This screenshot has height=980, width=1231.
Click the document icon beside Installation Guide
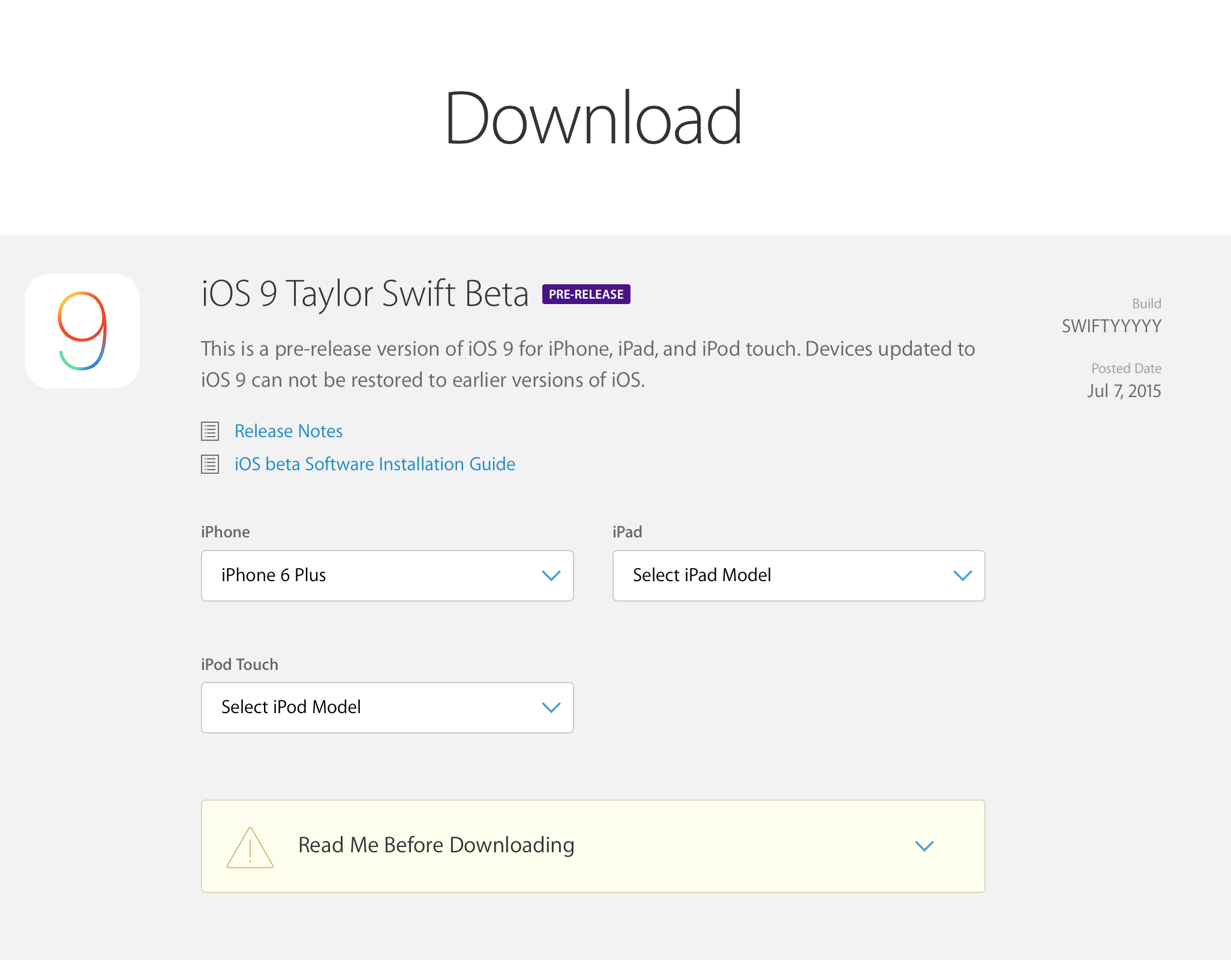pyautogui.click(x=210, y=464)
